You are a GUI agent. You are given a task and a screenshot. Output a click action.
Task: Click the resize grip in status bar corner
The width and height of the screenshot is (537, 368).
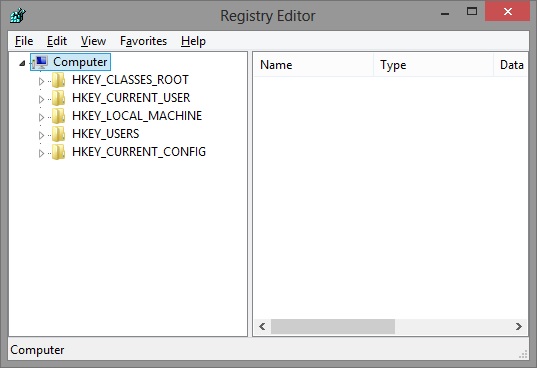(x=523, y=354)
